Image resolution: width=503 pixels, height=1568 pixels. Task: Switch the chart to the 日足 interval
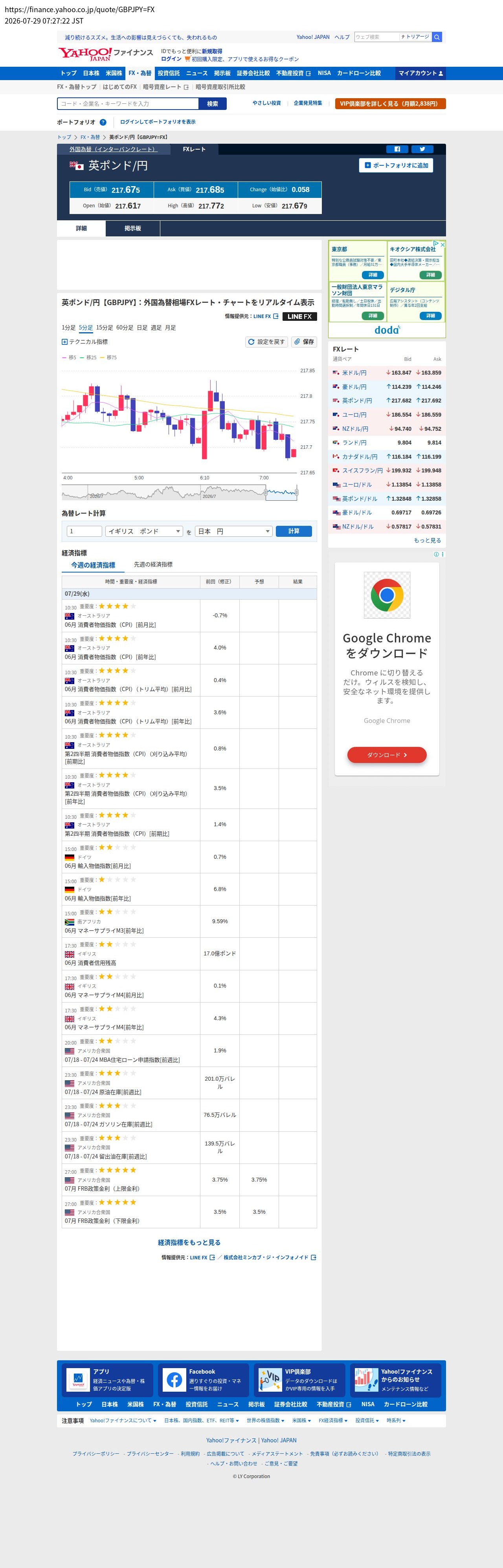(142, 328)
